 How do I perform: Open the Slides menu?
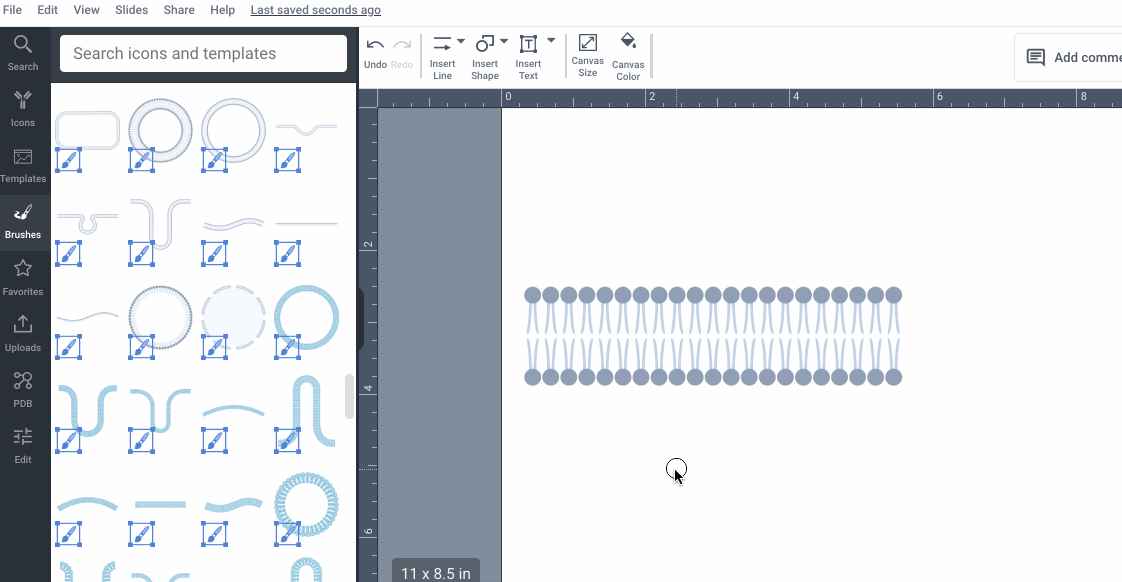coord(131,10)
